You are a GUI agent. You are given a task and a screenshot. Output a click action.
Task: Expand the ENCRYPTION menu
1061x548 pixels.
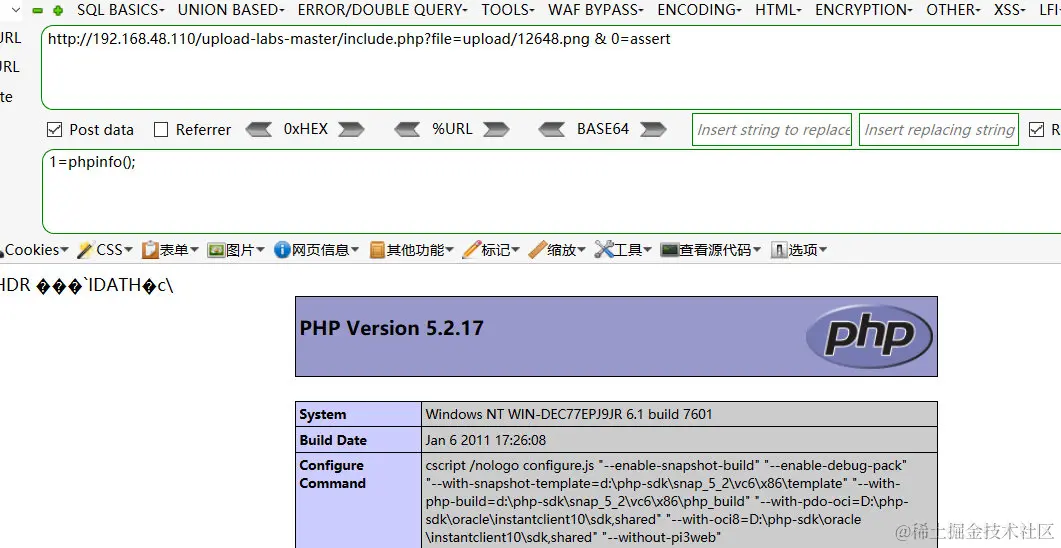coord(863,10)
